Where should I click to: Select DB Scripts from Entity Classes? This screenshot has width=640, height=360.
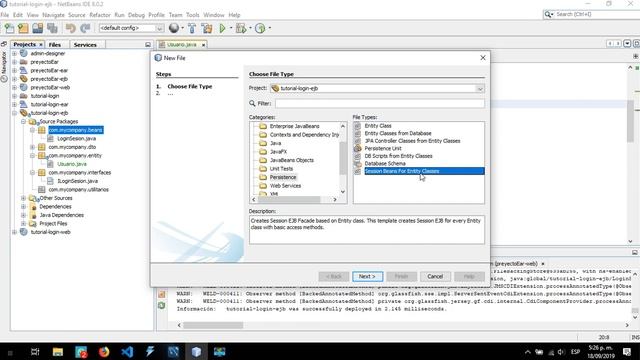[398, 156]
